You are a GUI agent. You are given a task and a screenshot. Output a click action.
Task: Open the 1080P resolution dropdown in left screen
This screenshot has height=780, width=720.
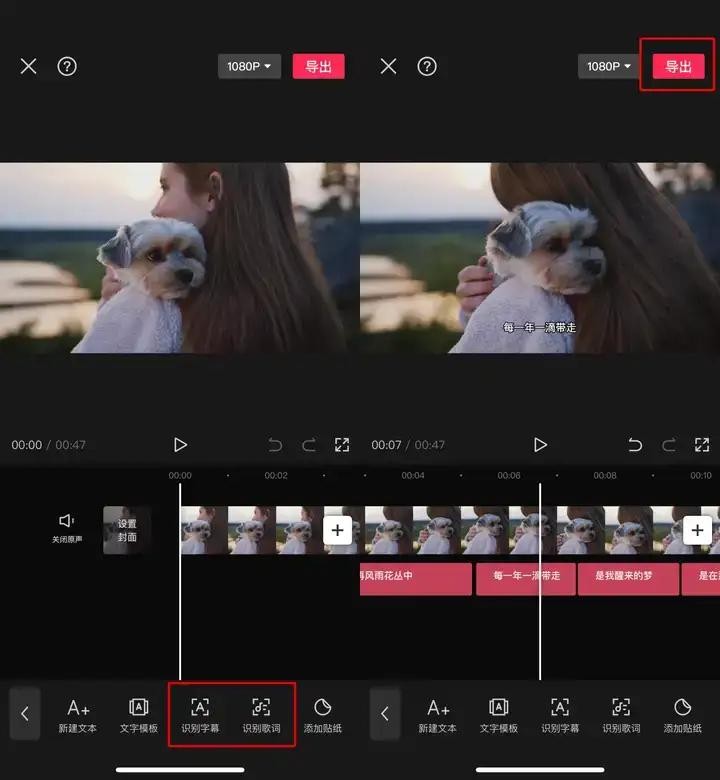249,67
